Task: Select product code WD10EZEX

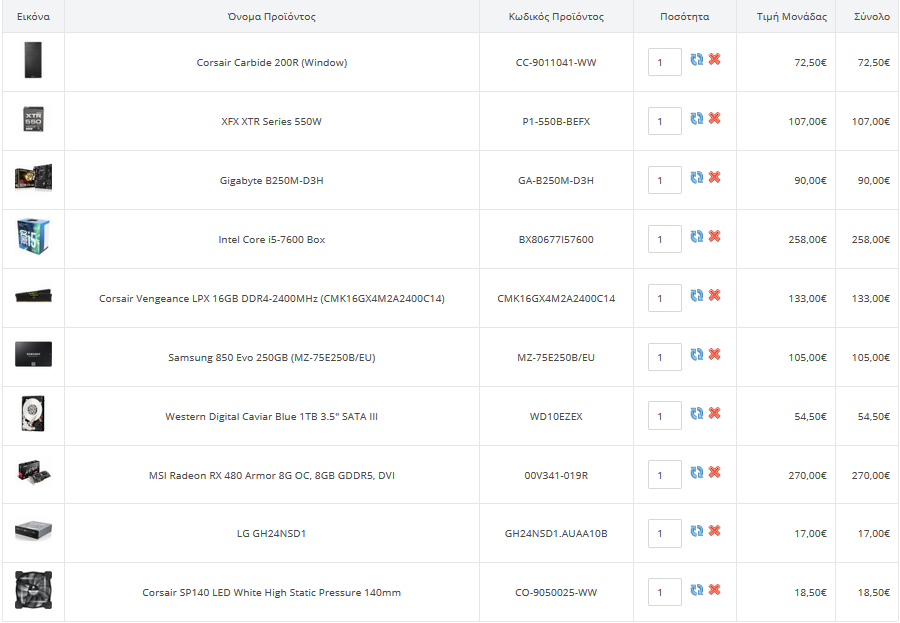Action: [556, 416]
